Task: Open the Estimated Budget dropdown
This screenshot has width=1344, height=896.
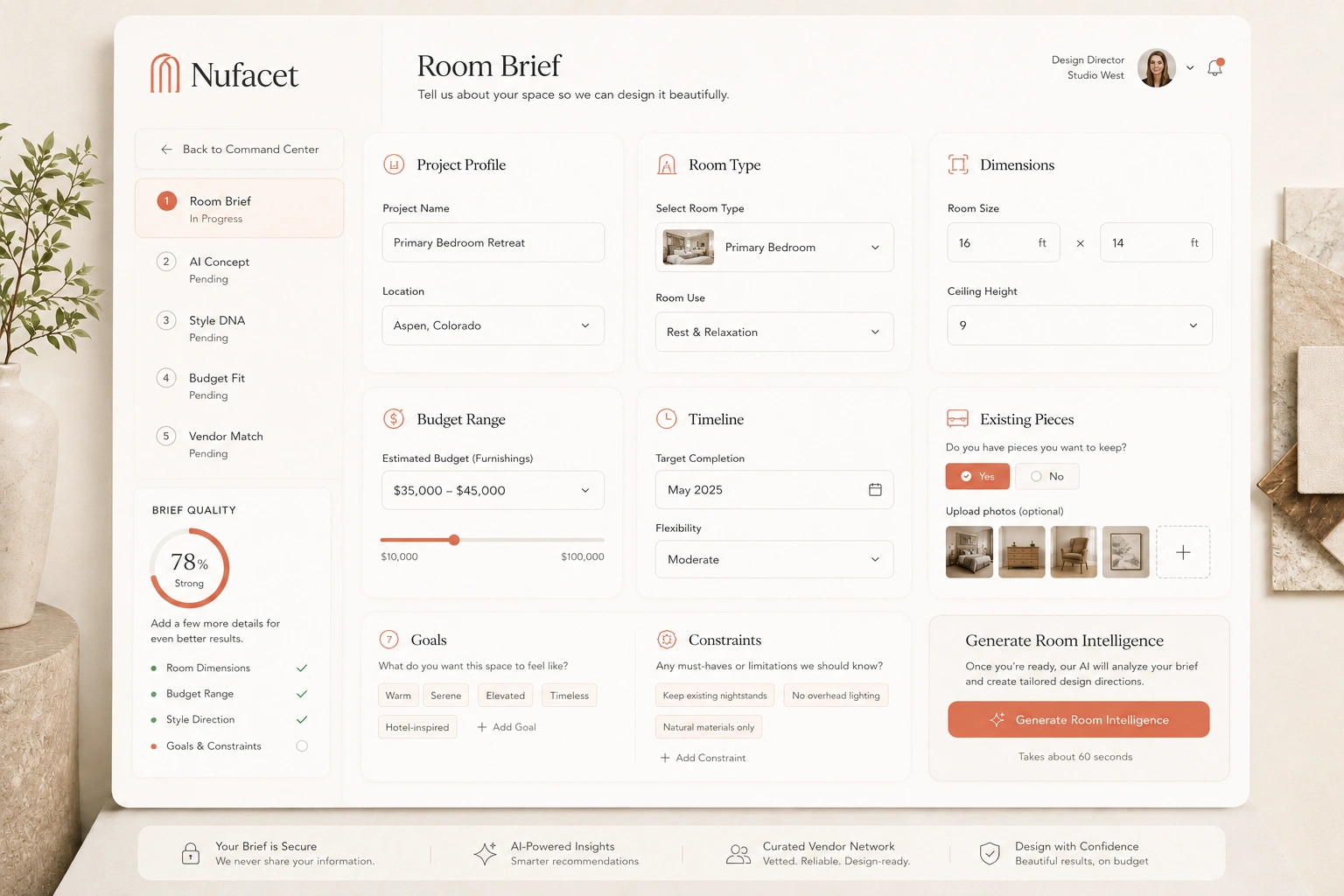Action: (x=493, y=490)
